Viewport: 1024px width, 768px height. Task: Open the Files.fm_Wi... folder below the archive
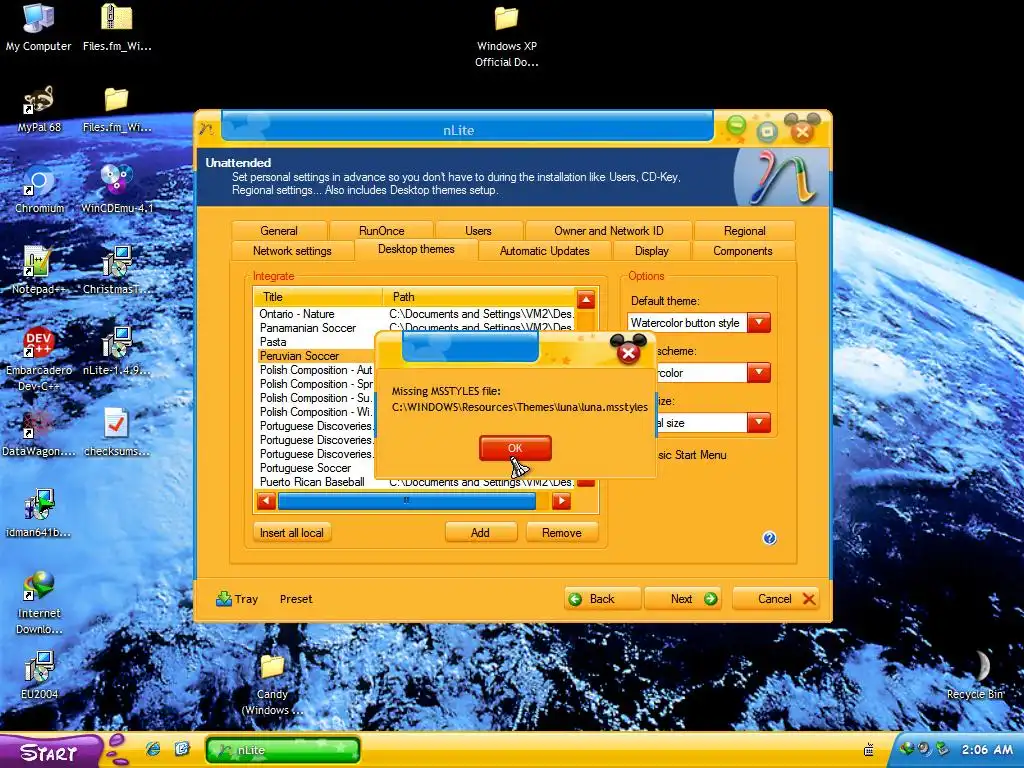[x=117, y=108]
